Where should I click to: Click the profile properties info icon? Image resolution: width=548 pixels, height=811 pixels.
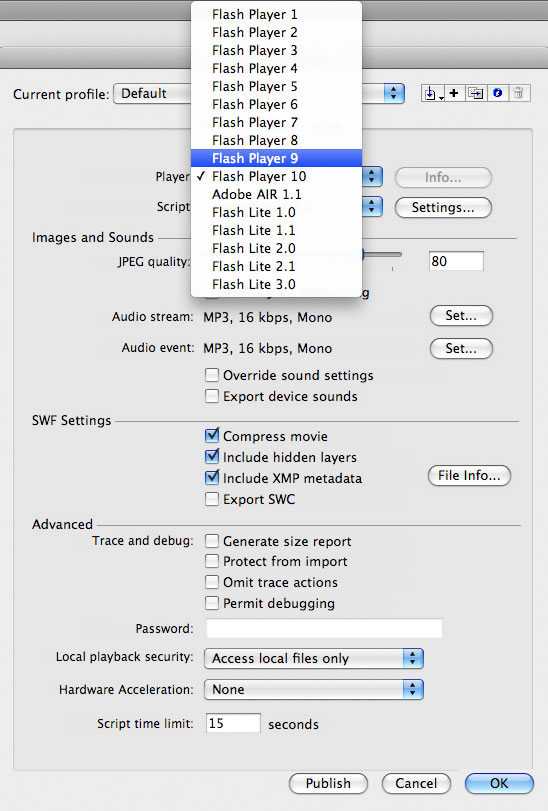(497, 94)
